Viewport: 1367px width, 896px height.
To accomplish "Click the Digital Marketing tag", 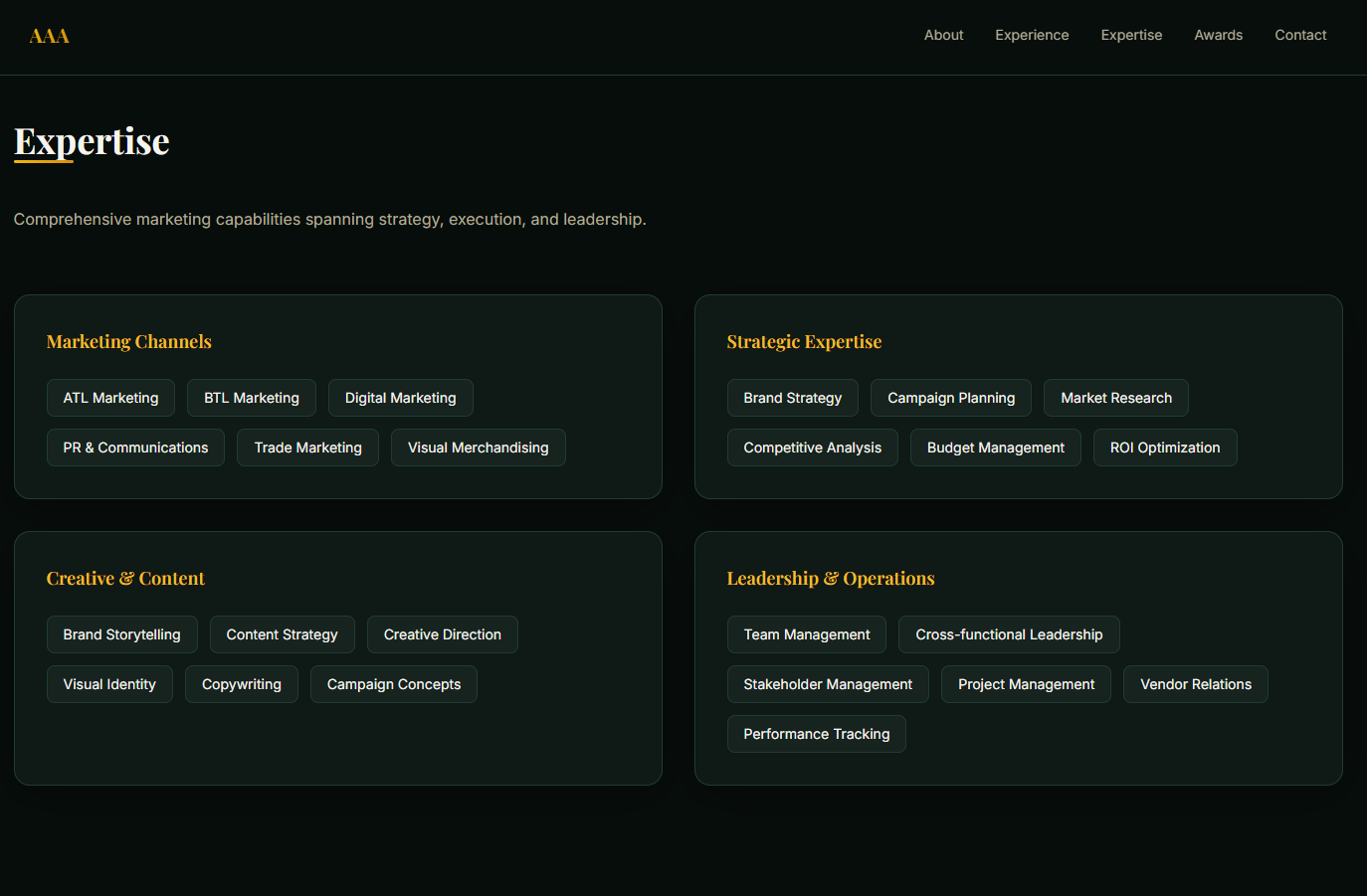I will click(401, 398).
